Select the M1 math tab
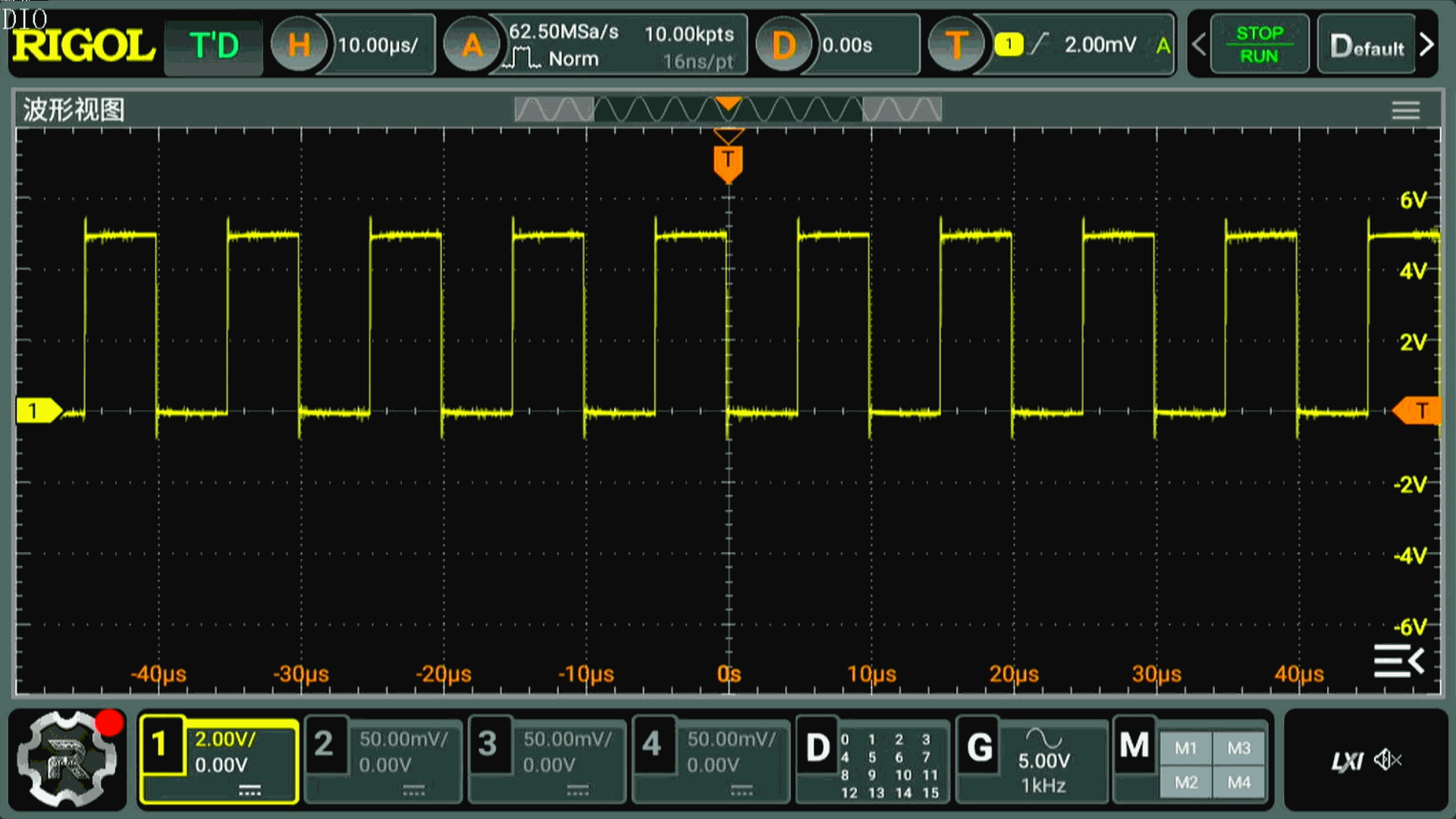This screenshot has width=1456, height=819. [1185, 748]
